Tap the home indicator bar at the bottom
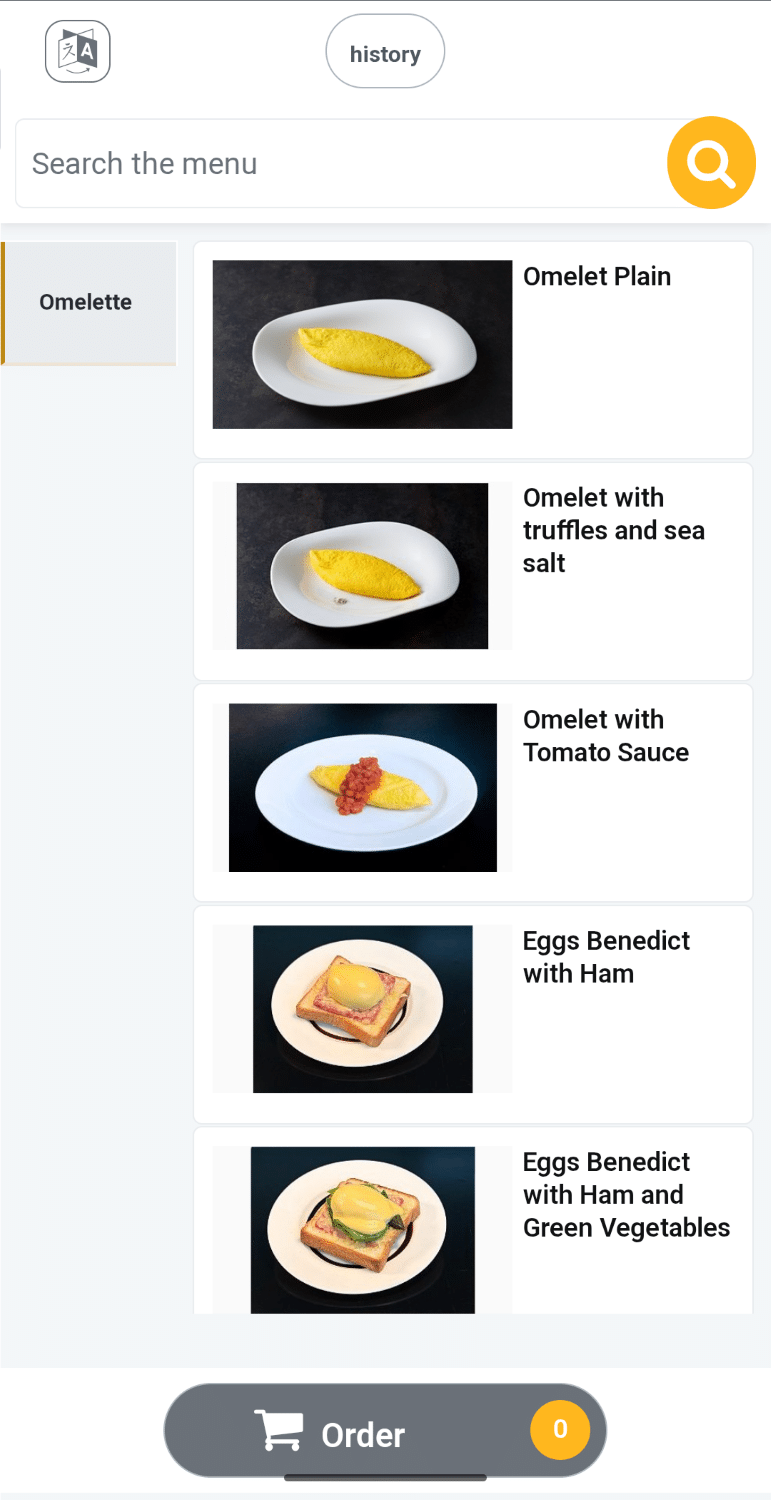The height and width of the screenshot is (1500, 771). [x=385, y=1478]
